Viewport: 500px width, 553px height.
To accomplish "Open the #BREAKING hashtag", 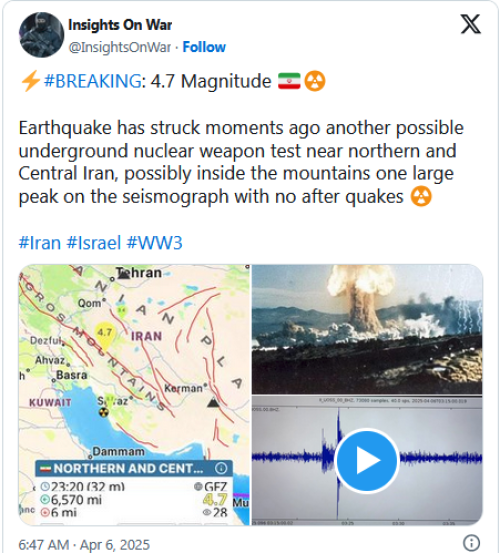I will click(92, 81).
